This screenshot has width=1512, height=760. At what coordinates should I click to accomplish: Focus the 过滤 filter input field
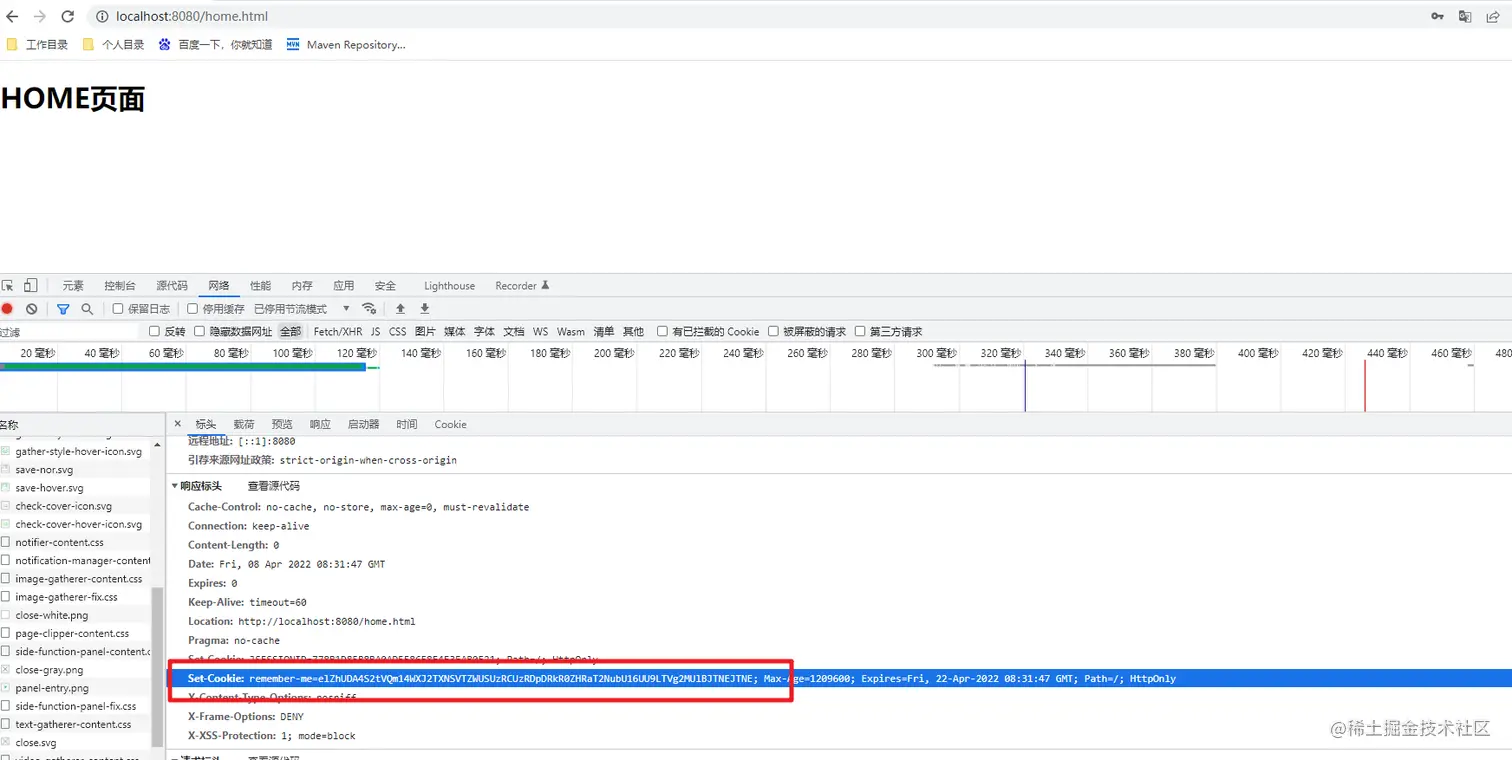[70, 331]
